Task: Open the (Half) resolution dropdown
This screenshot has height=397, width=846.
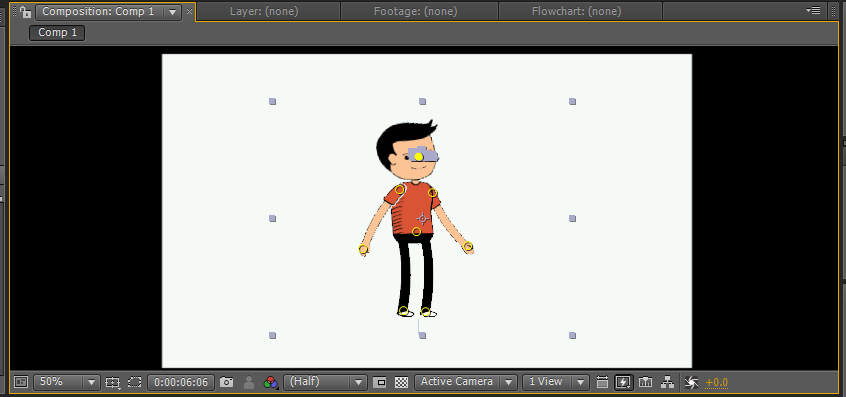Action: [x=325, y=382]
